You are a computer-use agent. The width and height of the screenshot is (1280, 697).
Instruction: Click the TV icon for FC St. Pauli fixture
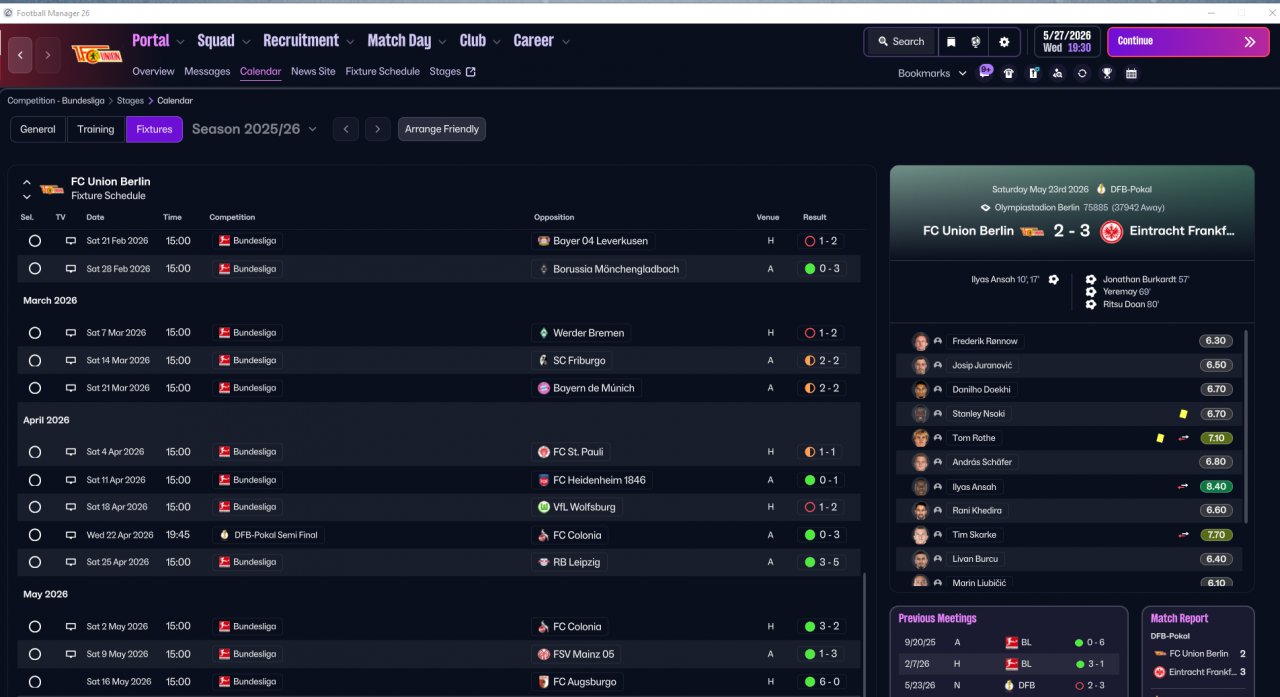[71, 452]
